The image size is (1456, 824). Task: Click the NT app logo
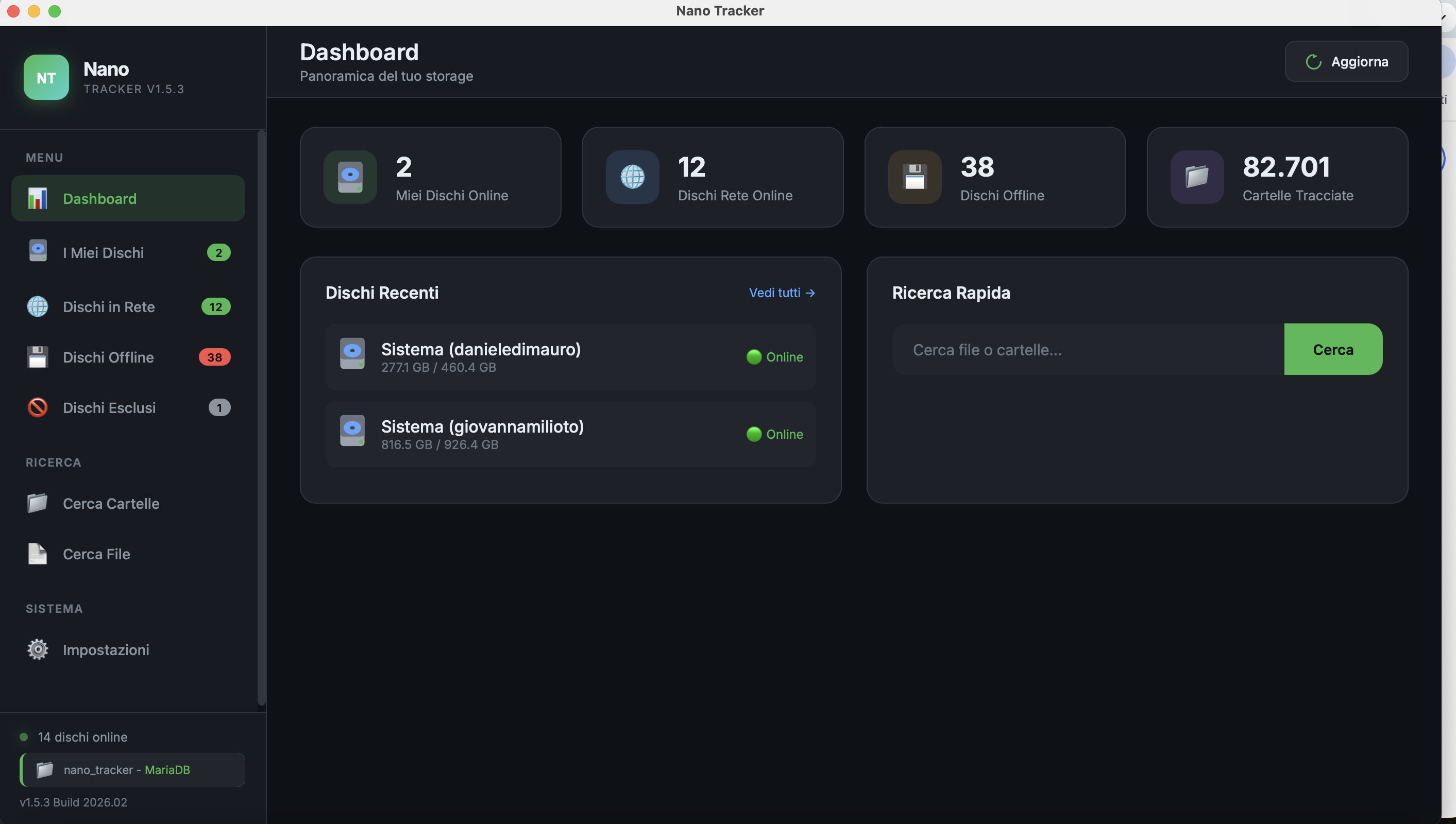coord(46,78)
